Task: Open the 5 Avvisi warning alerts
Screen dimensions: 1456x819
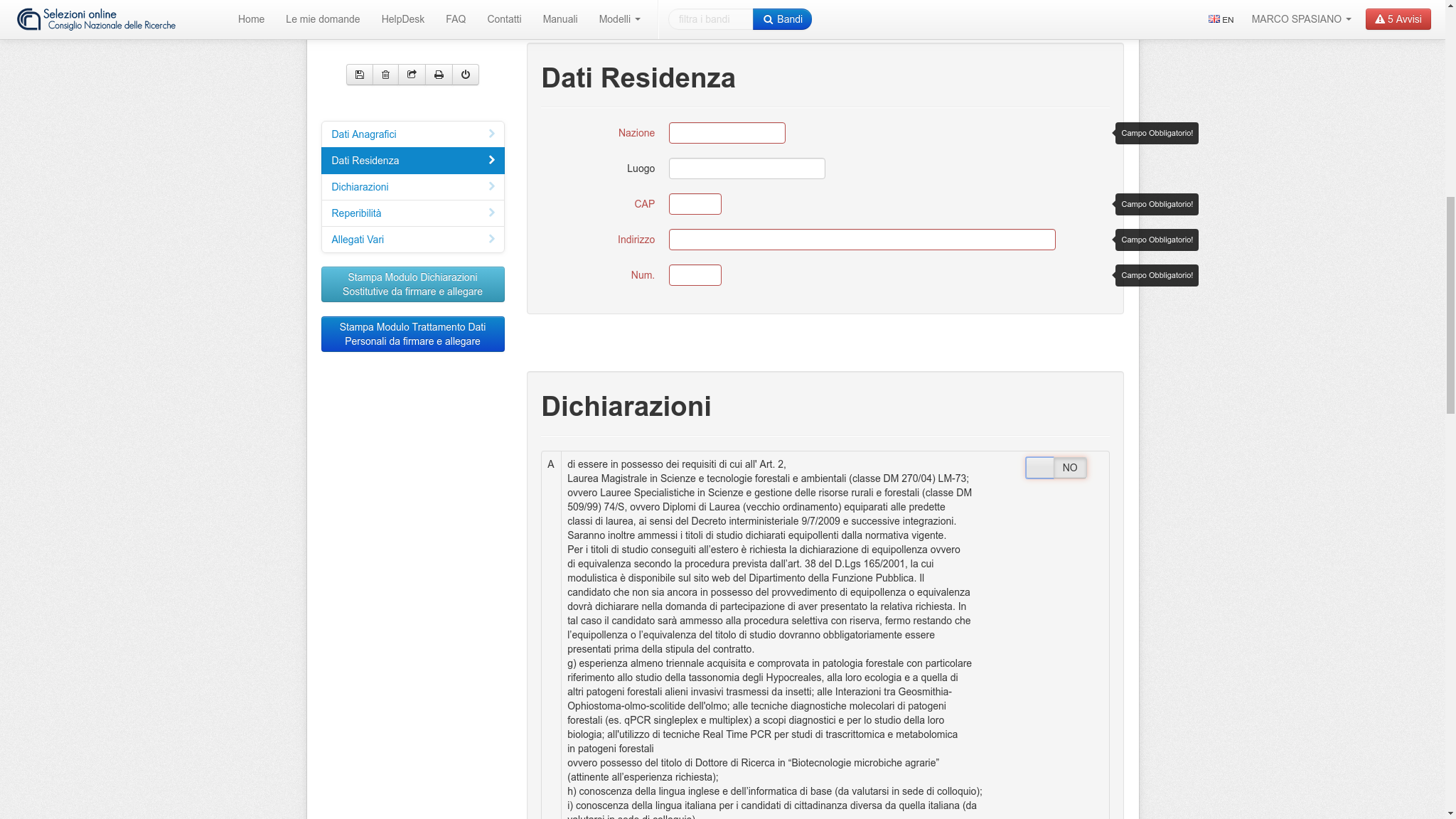Action: 1398,19
